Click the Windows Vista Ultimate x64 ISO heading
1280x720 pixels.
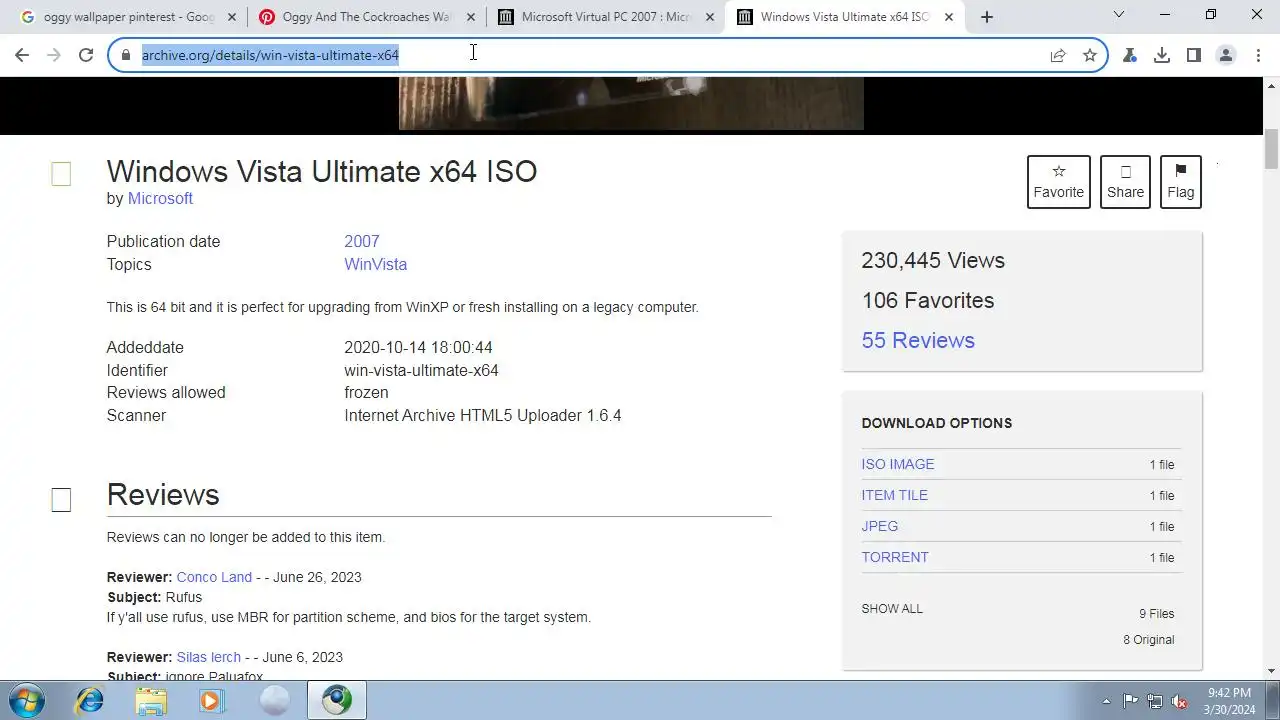tap(322, 172)
